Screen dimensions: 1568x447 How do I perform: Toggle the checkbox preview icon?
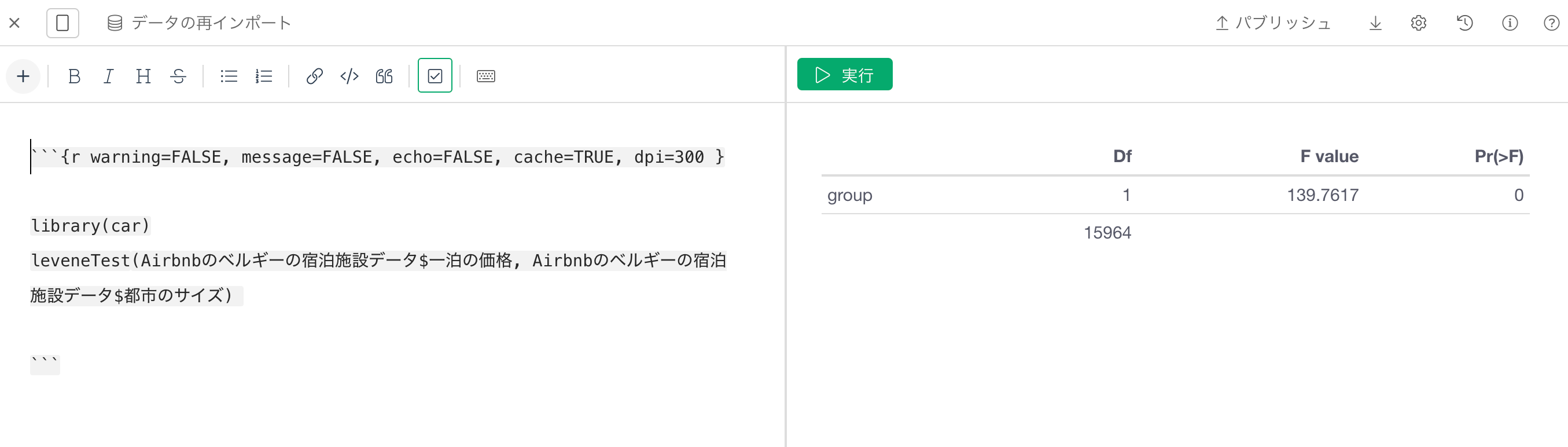pos(435,75)
